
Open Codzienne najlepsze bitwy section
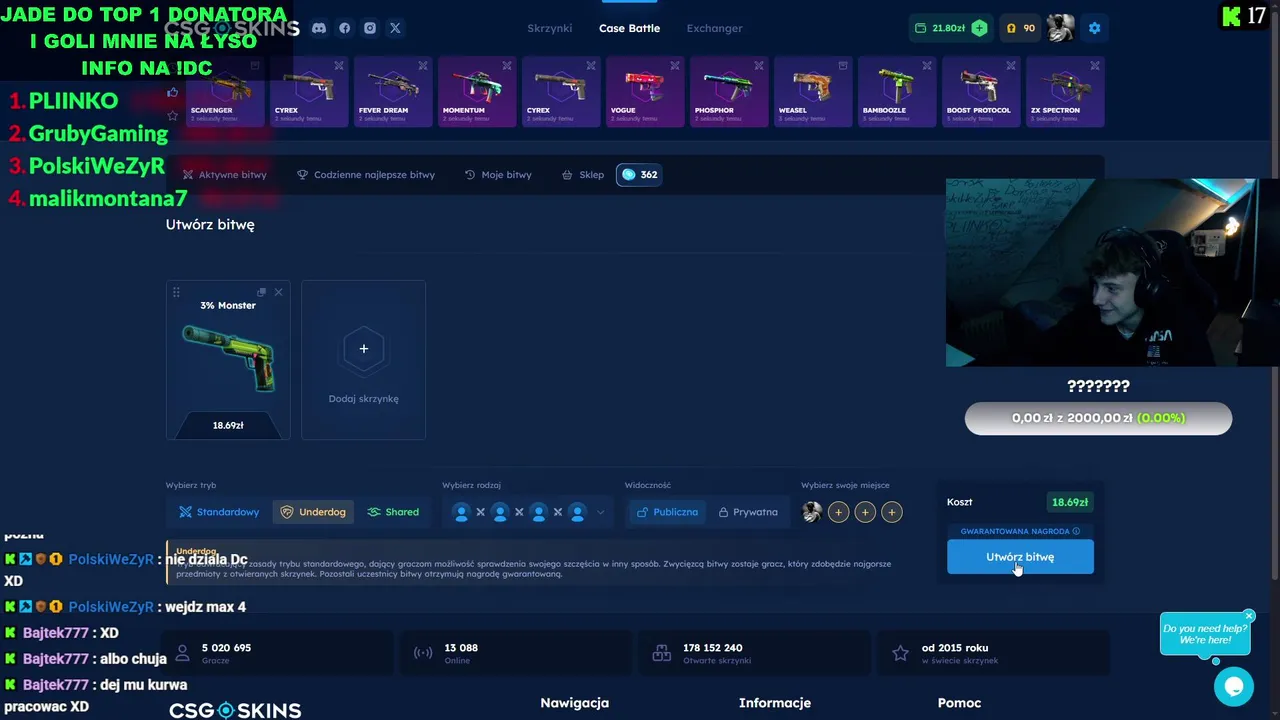366,174
